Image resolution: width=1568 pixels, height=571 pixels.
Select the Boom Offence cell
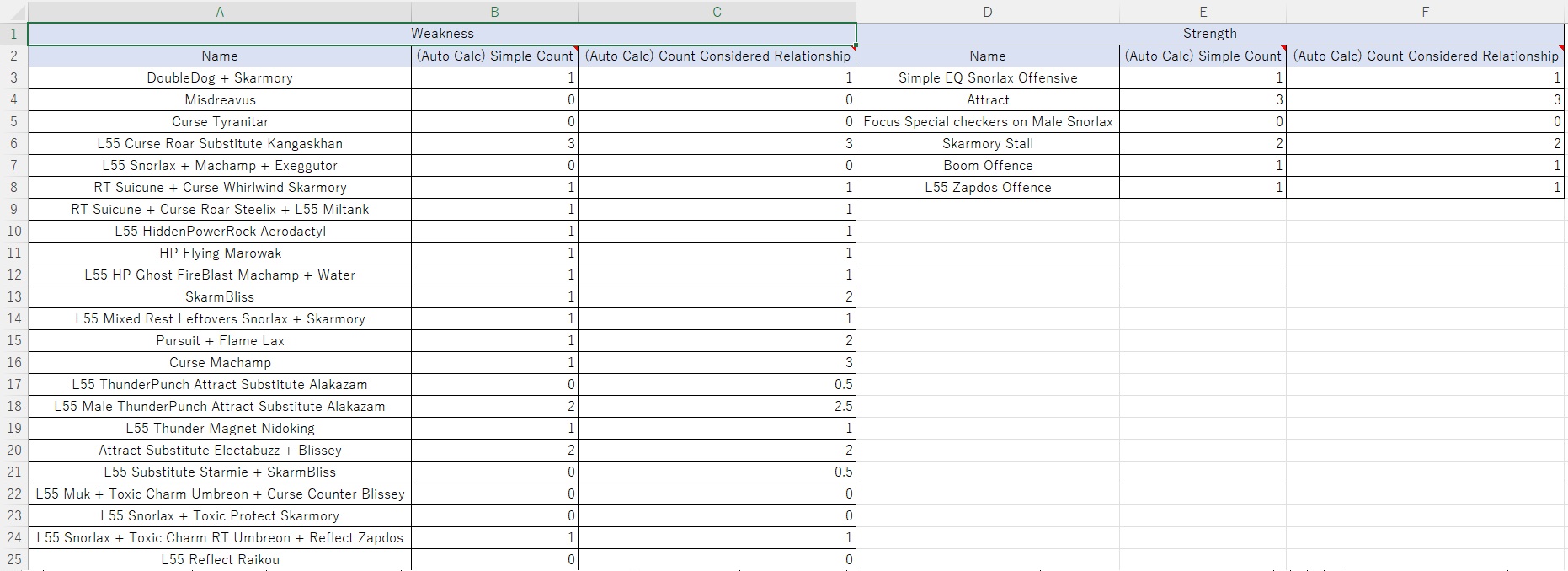(x=988, y=165)
